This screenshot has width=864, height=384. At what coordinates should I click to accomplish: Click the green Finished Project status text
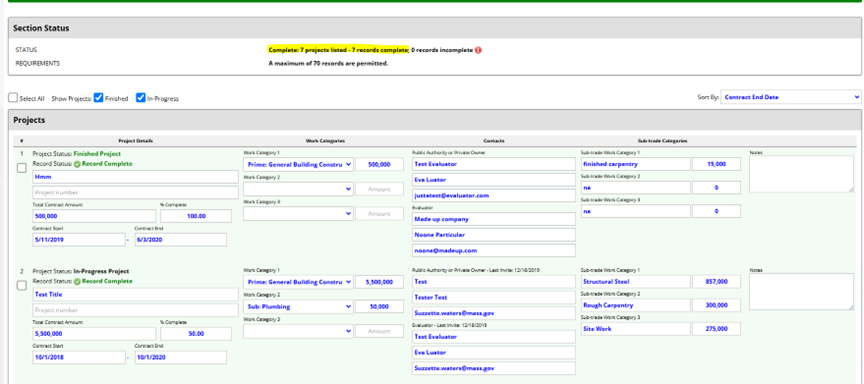click(x=97, y=154)
